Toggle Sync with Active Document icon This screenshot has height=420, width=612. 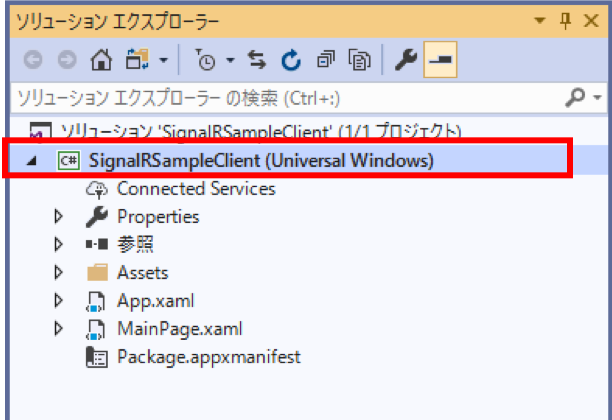tap(257, 60)
